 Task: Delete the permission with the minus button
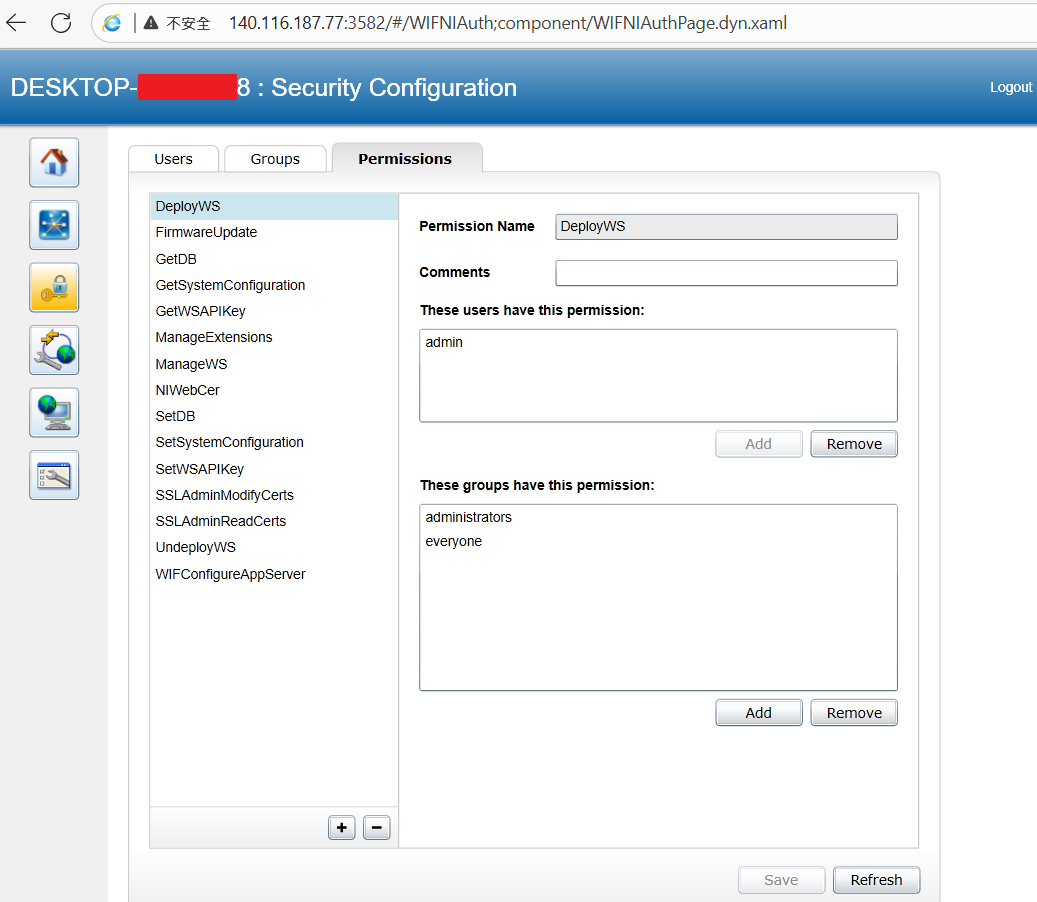(377, 827)
